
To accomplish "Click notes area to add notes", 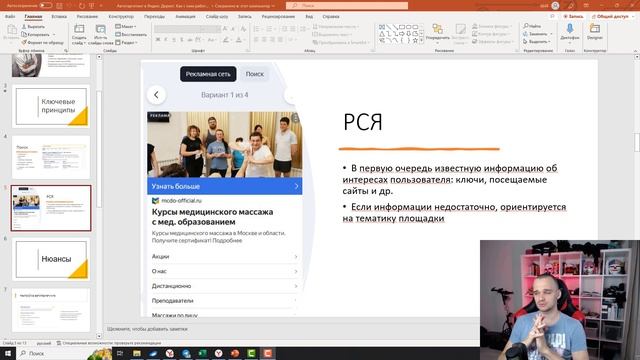I will [x=147, y=329].
